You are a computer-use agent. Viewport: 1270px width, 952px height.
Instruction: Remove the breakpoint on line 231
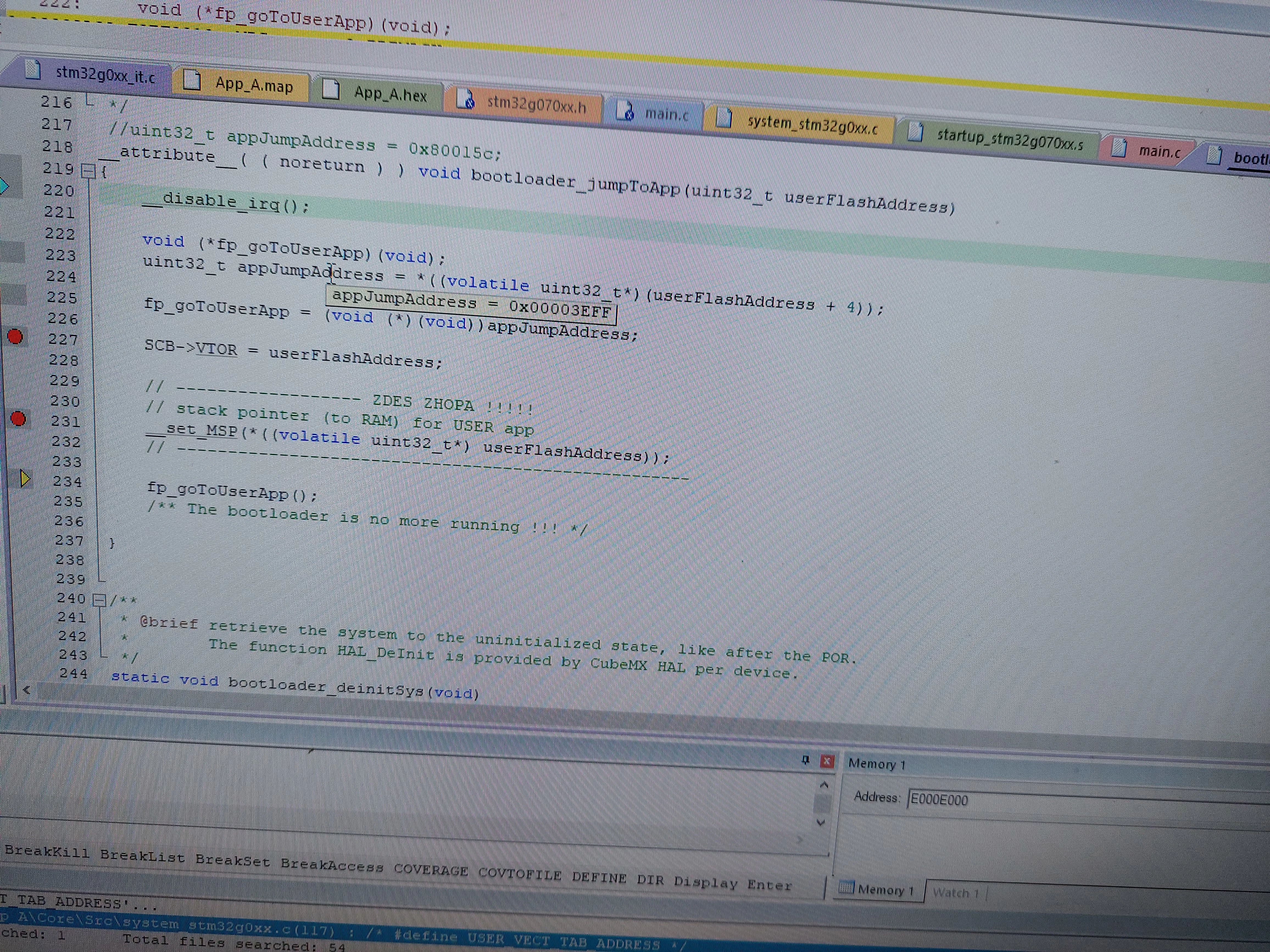tap(18, 419)
